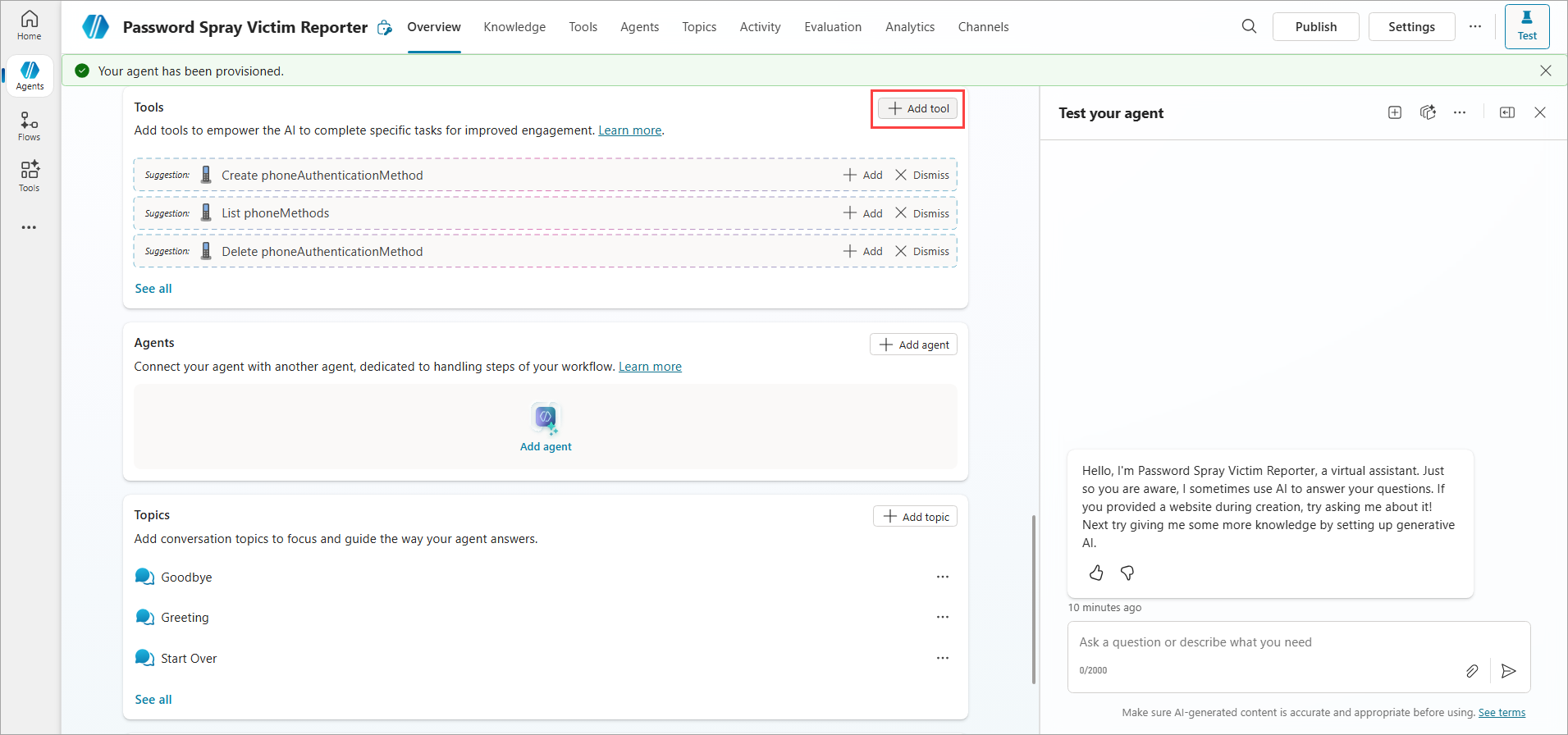Click the Add topic button

click(915, 516)
